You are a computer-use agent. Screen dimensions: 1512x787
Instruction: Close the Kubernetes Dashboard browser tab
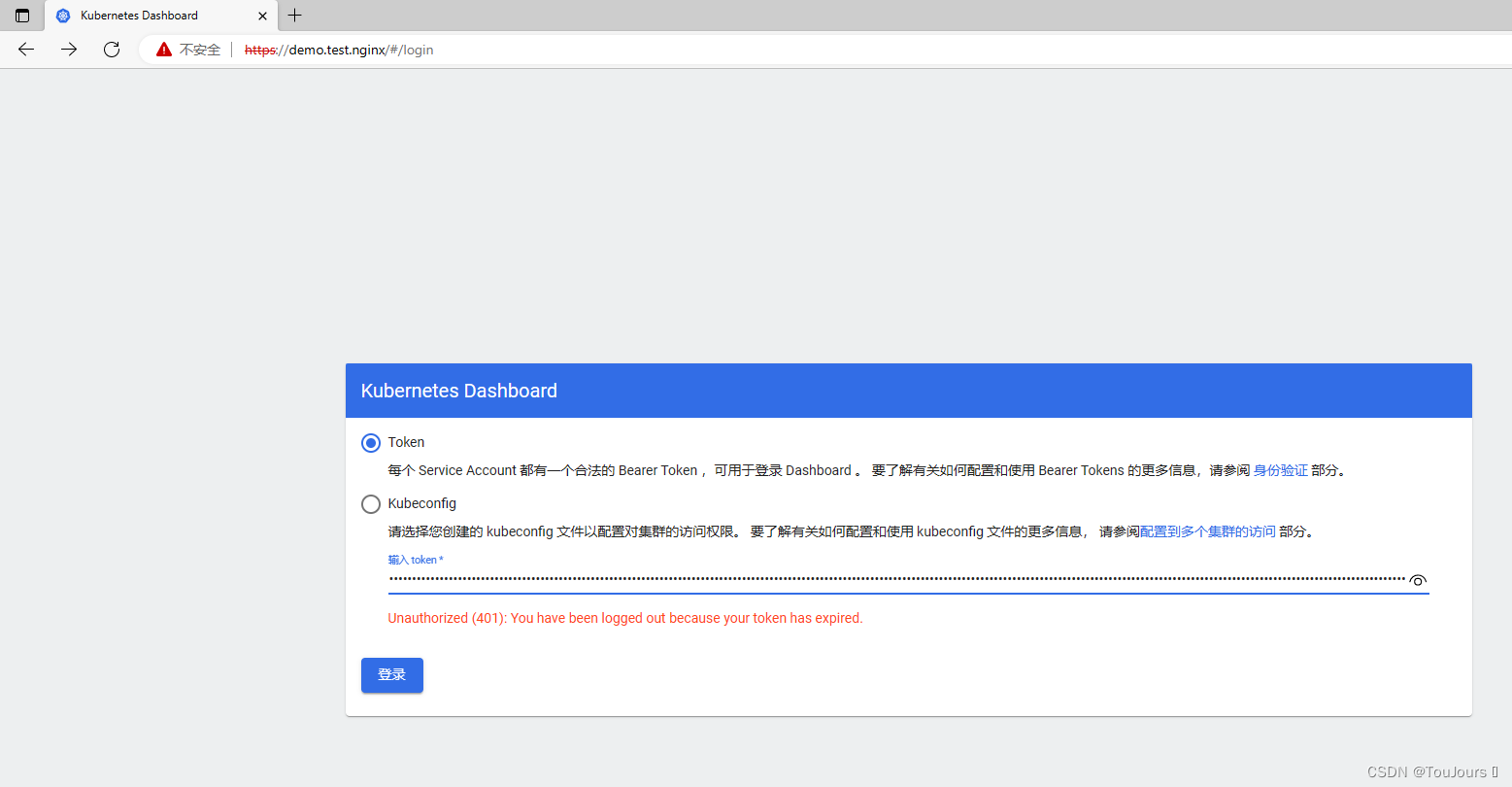tap(261, 16)
